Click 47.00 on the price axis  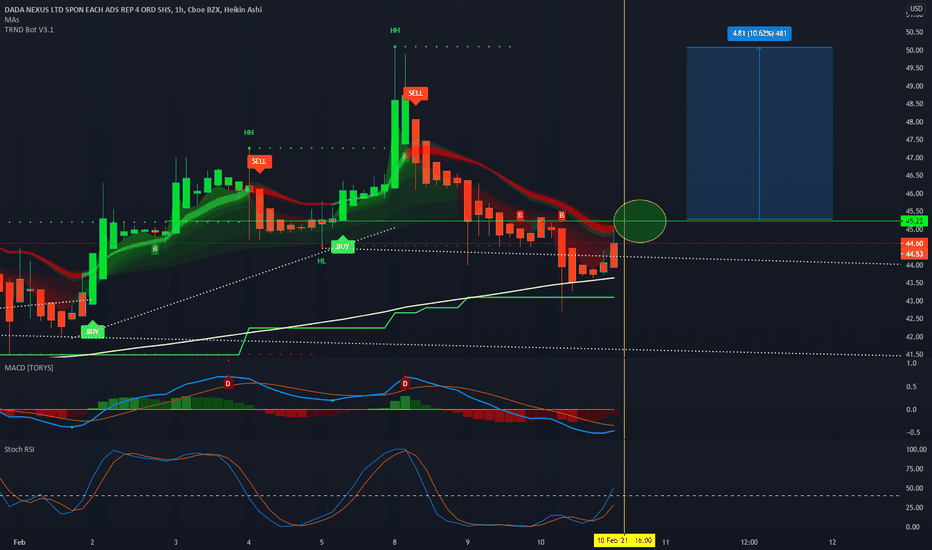tap(914, 158)
